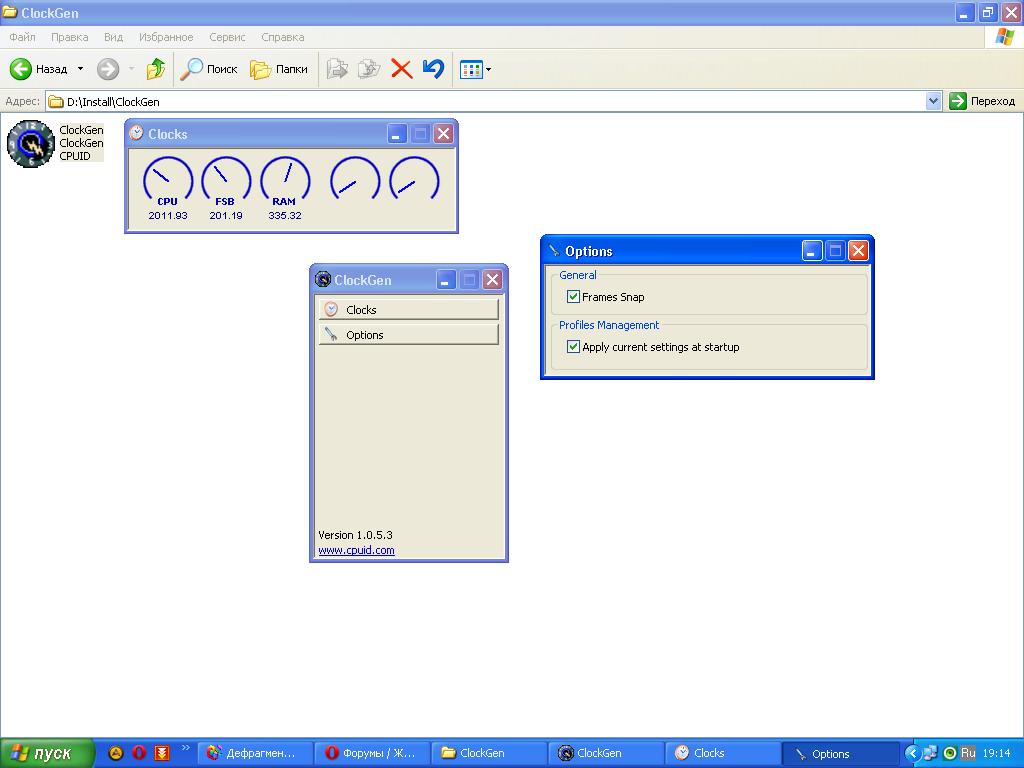The width and height of the screenshot is (1024, 768).
Task: Click the orange download quick launch icon
Action: (162, 753)
